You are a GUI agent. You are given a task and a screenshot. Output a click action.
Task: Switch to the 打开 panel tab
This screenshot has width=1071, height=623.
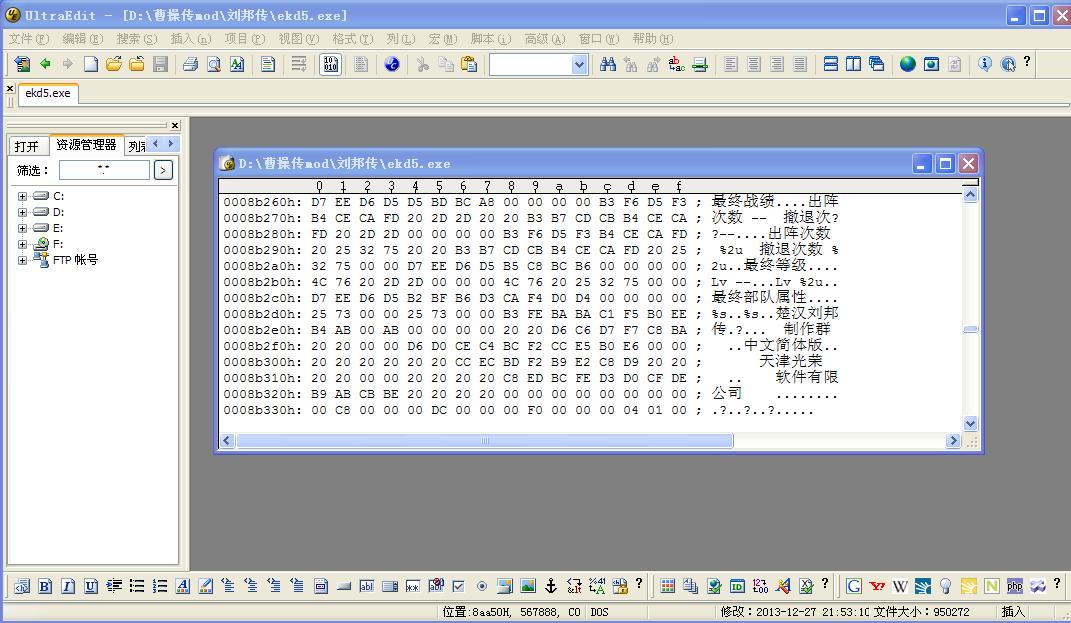pyautogui.click(x=27, y=146)
